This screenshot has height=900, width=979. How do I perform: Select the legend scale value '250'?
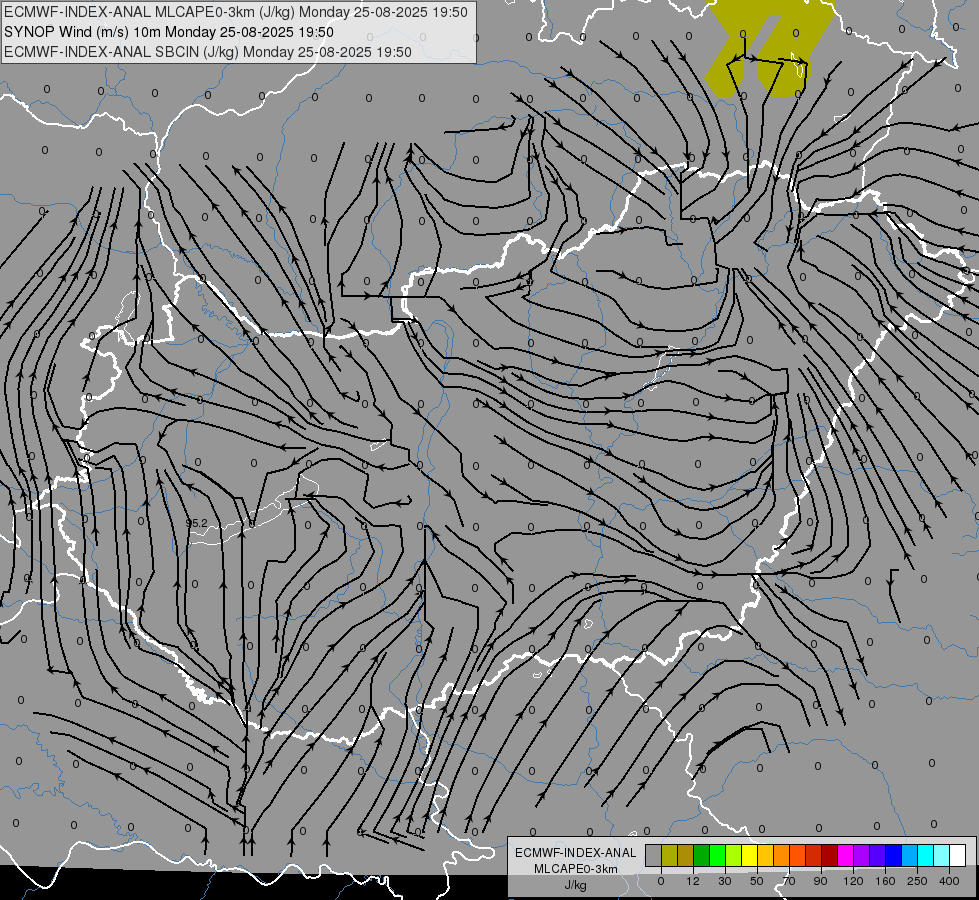click(917, 881)
